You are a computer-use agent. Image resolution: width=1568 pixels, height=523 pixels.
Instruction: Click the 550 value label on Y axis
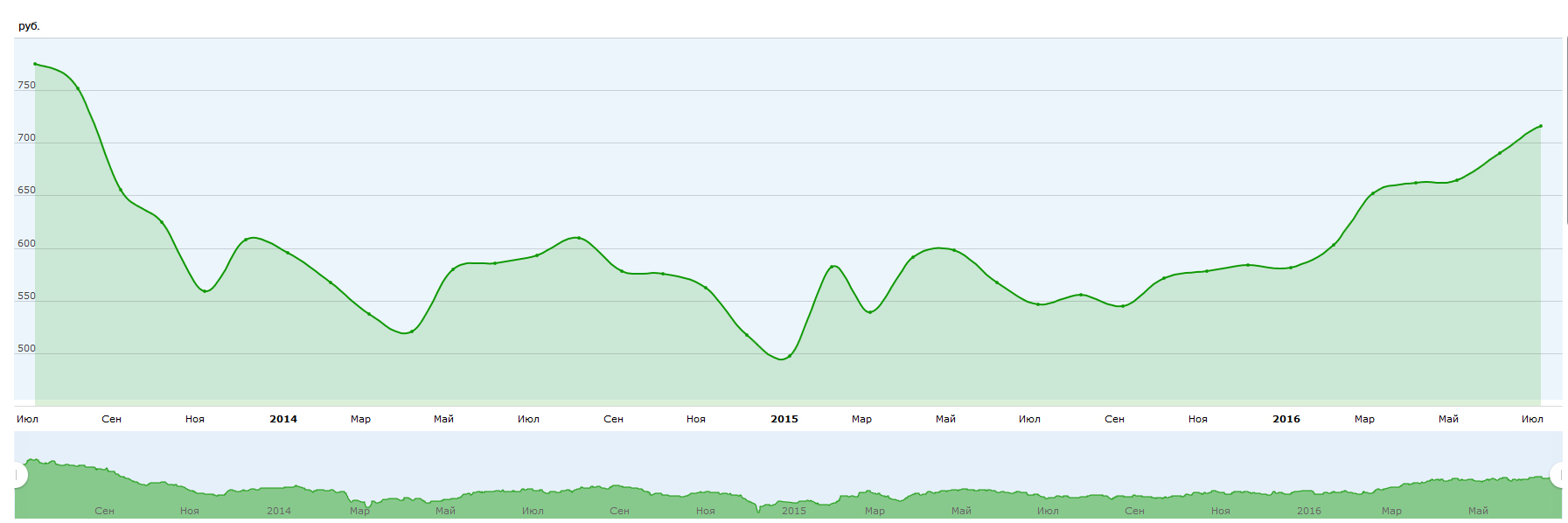(26, 296)
